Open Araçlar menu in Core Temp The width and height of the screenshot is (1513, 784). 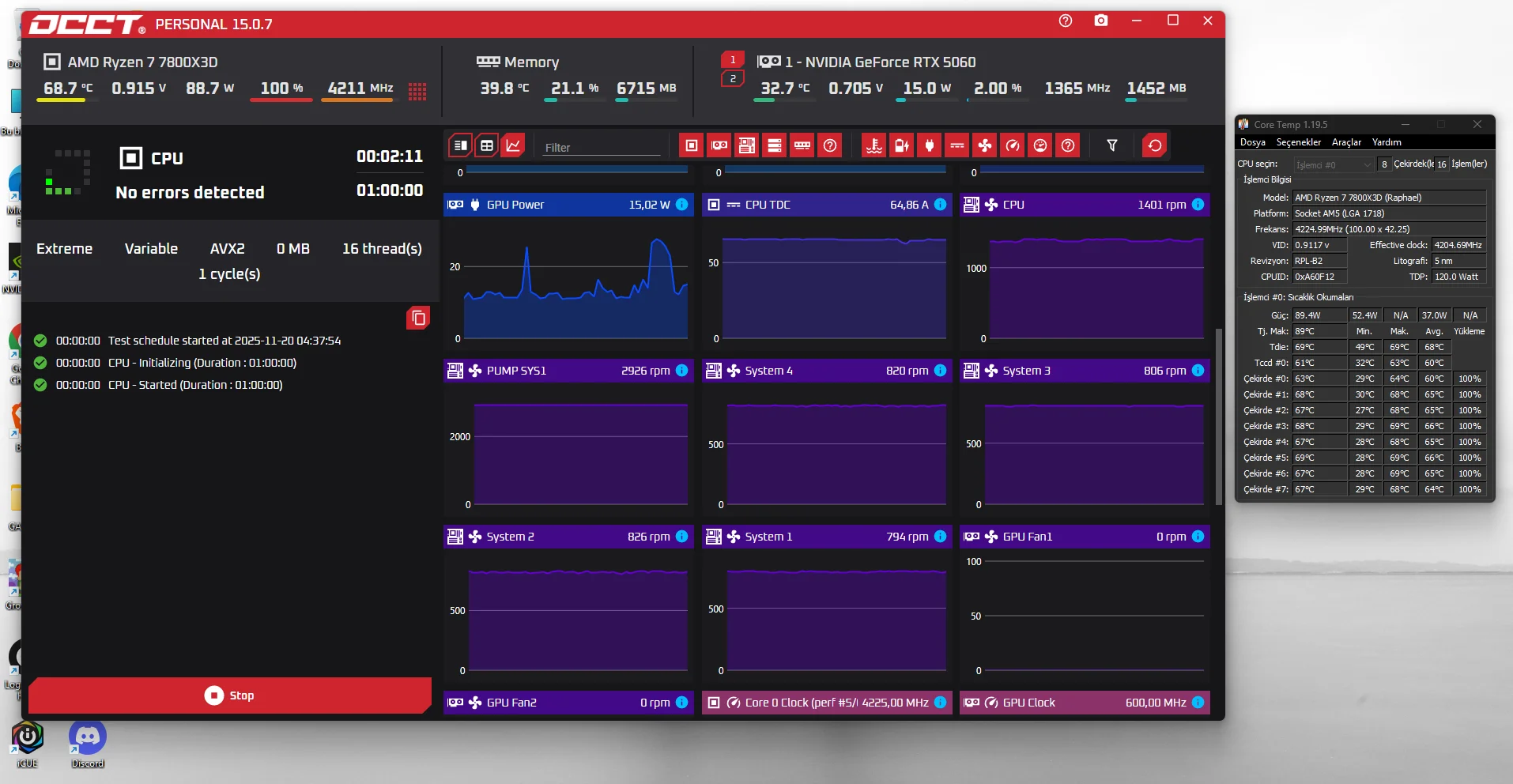(1346, 142)
